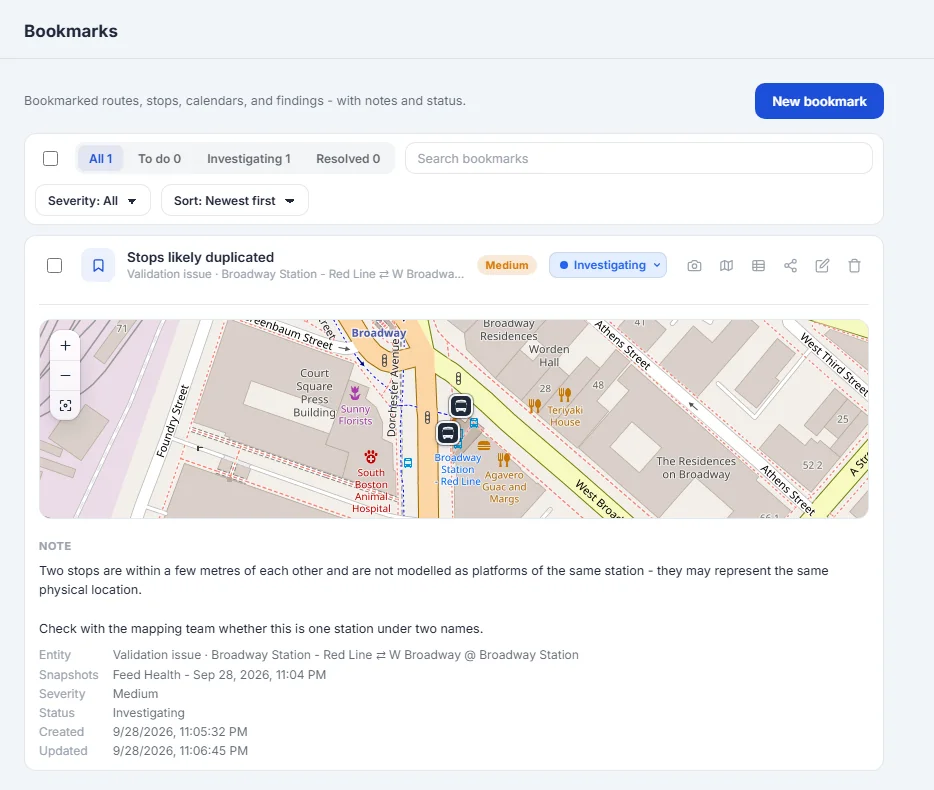Select the lower bus stop marker on map

(x=448, y=433)
